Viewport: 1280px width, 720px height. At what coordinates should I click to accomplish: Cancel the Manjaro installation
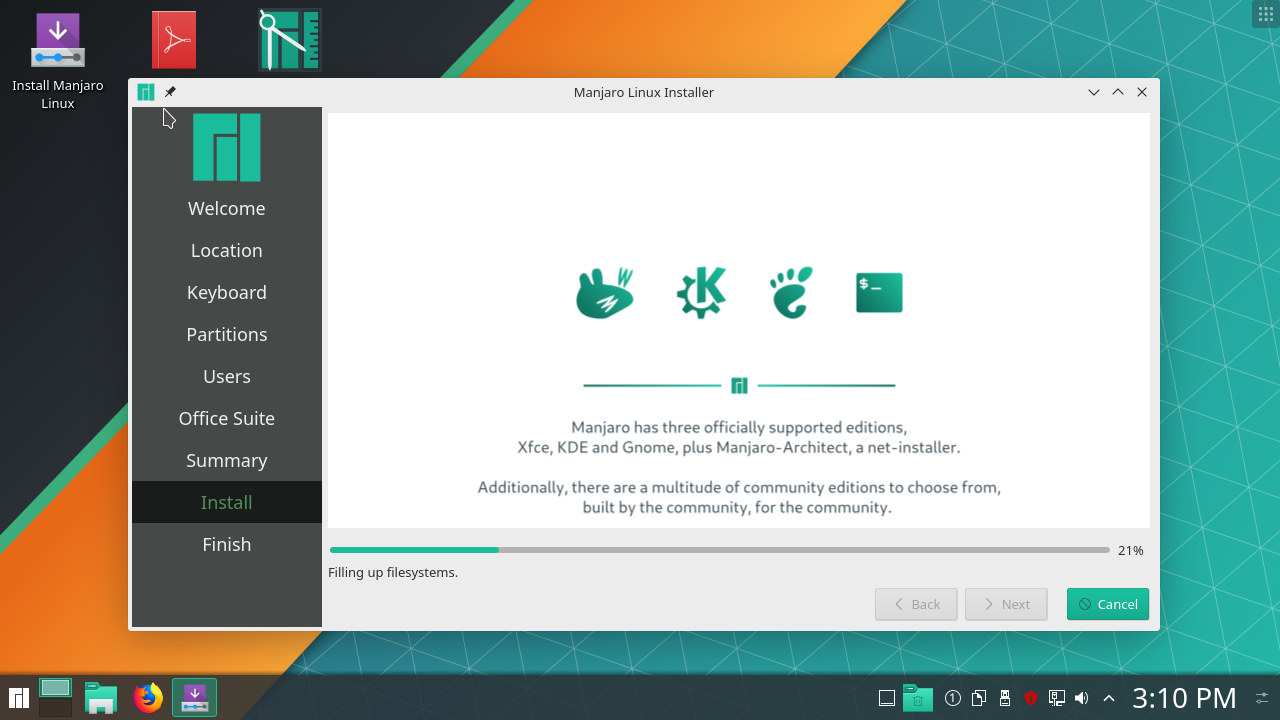click(1107, 604)
